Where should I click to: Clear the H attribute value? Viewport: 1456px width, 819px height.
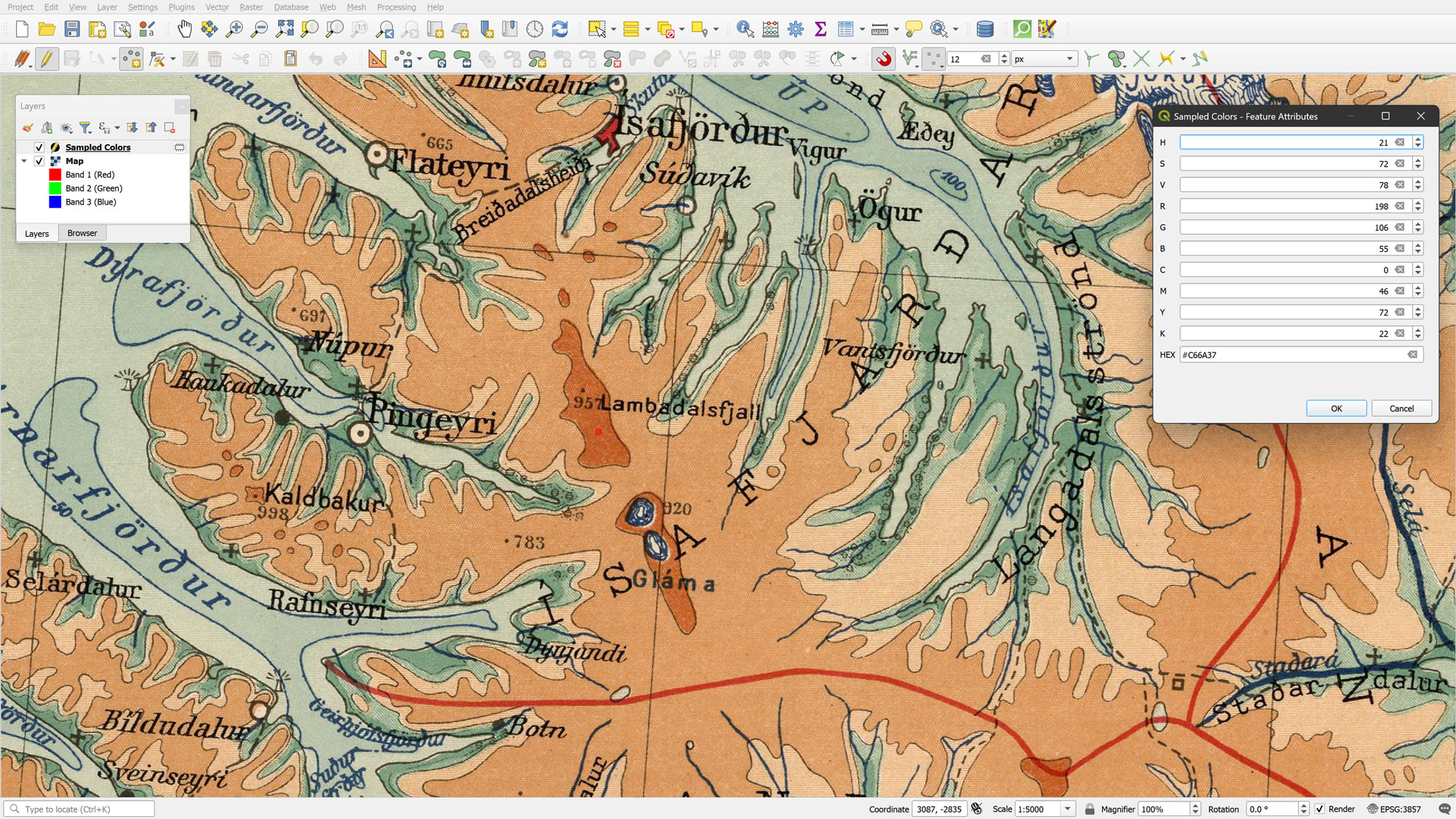[x=1399, y=143]
